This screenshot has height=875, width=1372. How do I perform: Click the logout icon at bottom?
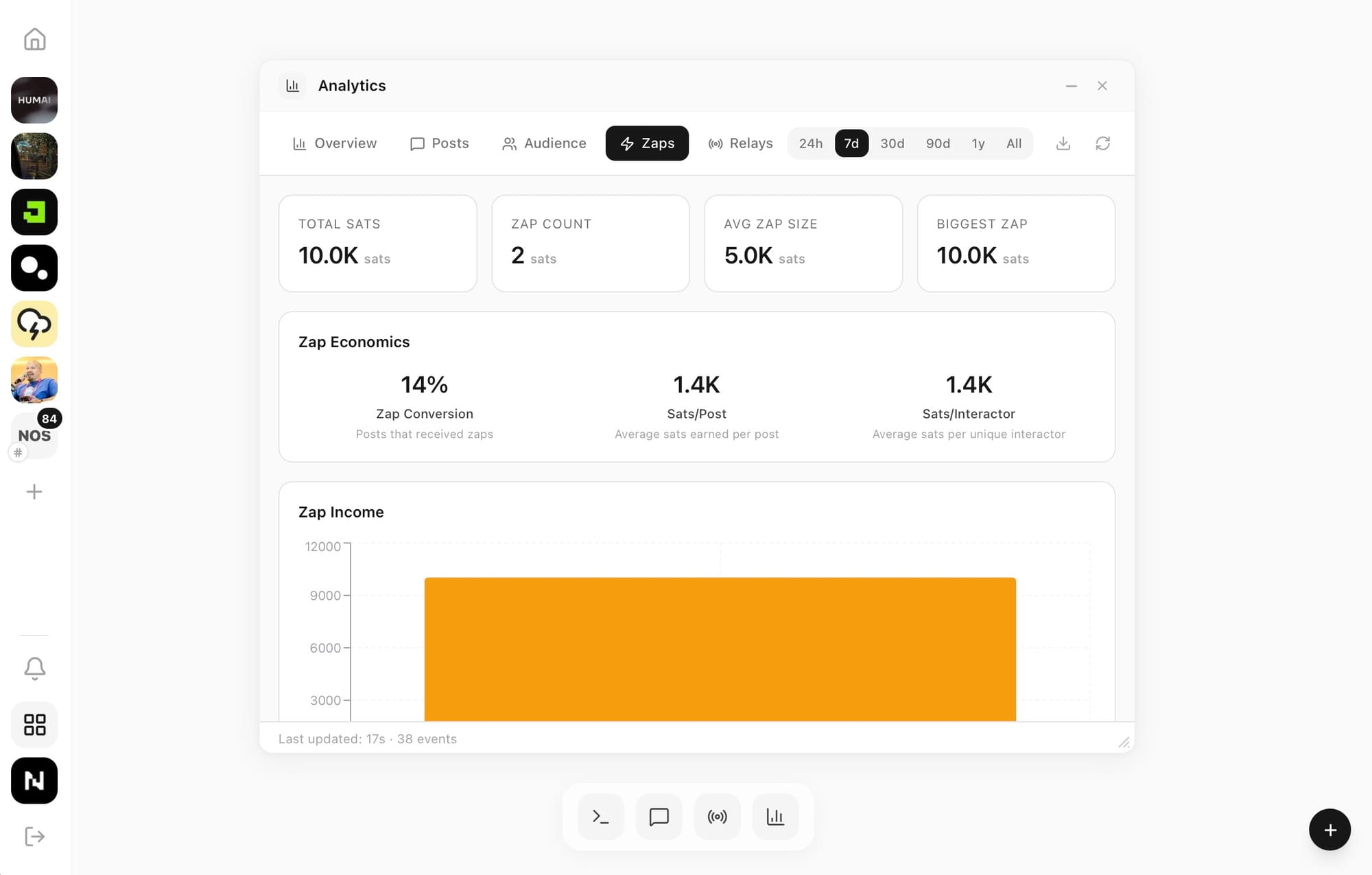tap(34, 837)
